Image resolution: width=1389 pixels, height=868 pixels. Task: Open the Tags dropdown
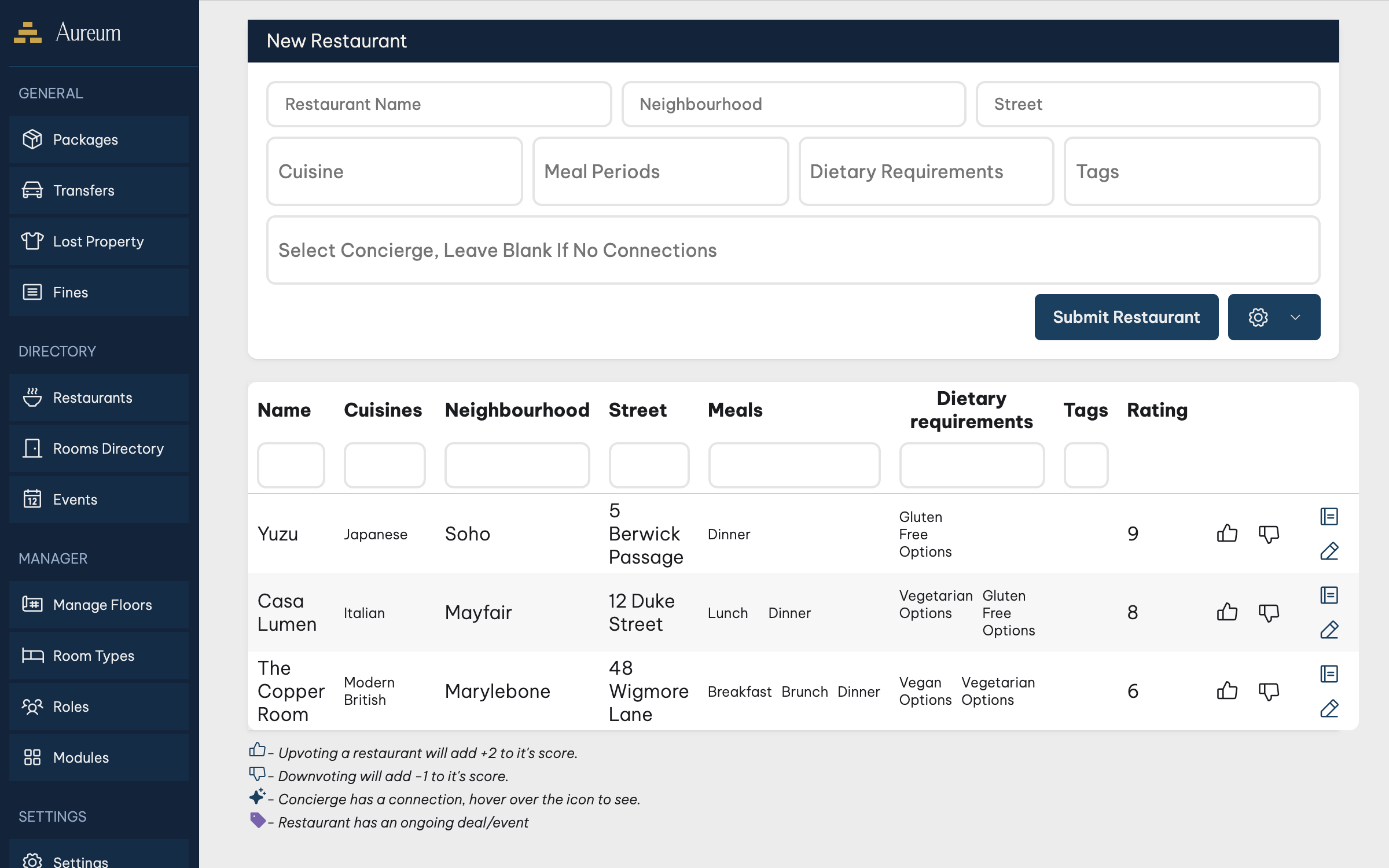[x=1192, y=171]
